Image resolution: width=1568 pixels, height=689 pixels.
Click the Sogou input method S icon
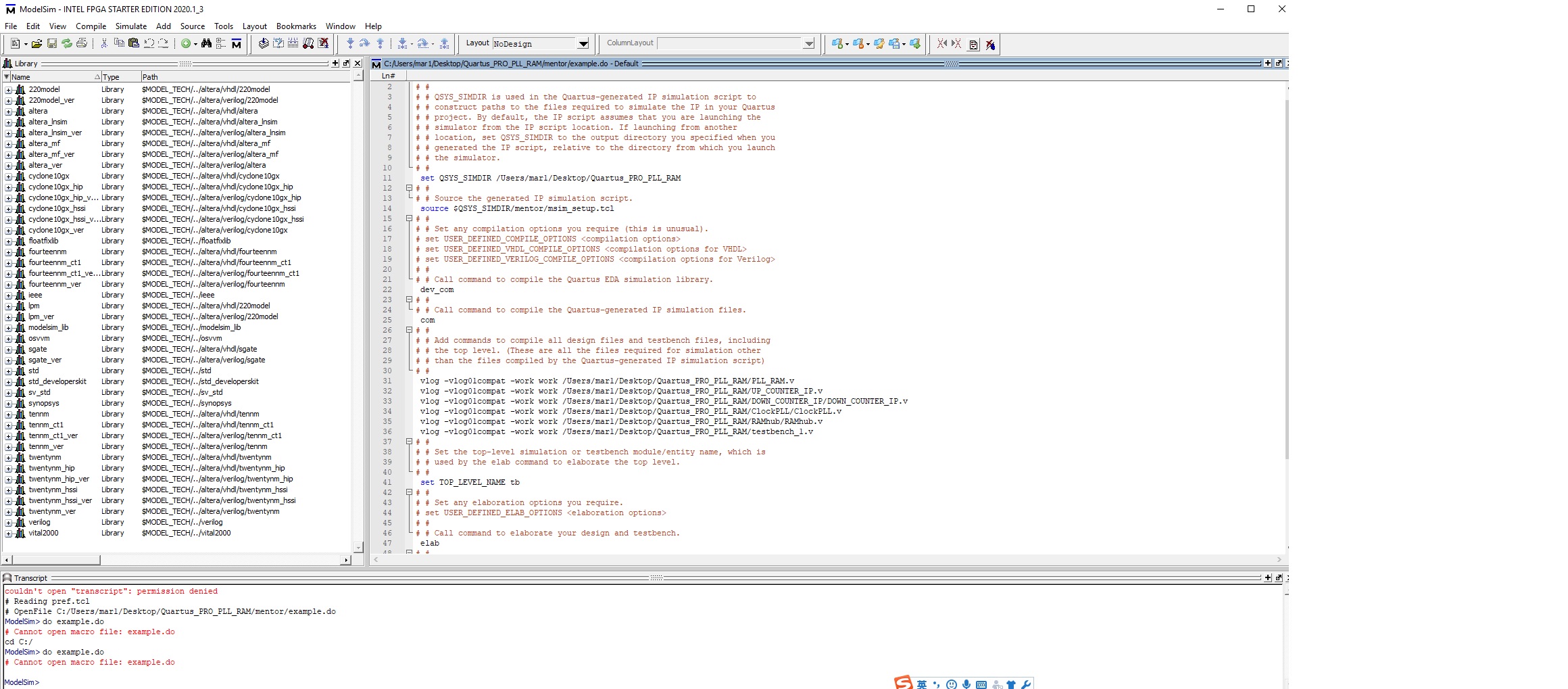pyautogui.click(x=904, y=683)
